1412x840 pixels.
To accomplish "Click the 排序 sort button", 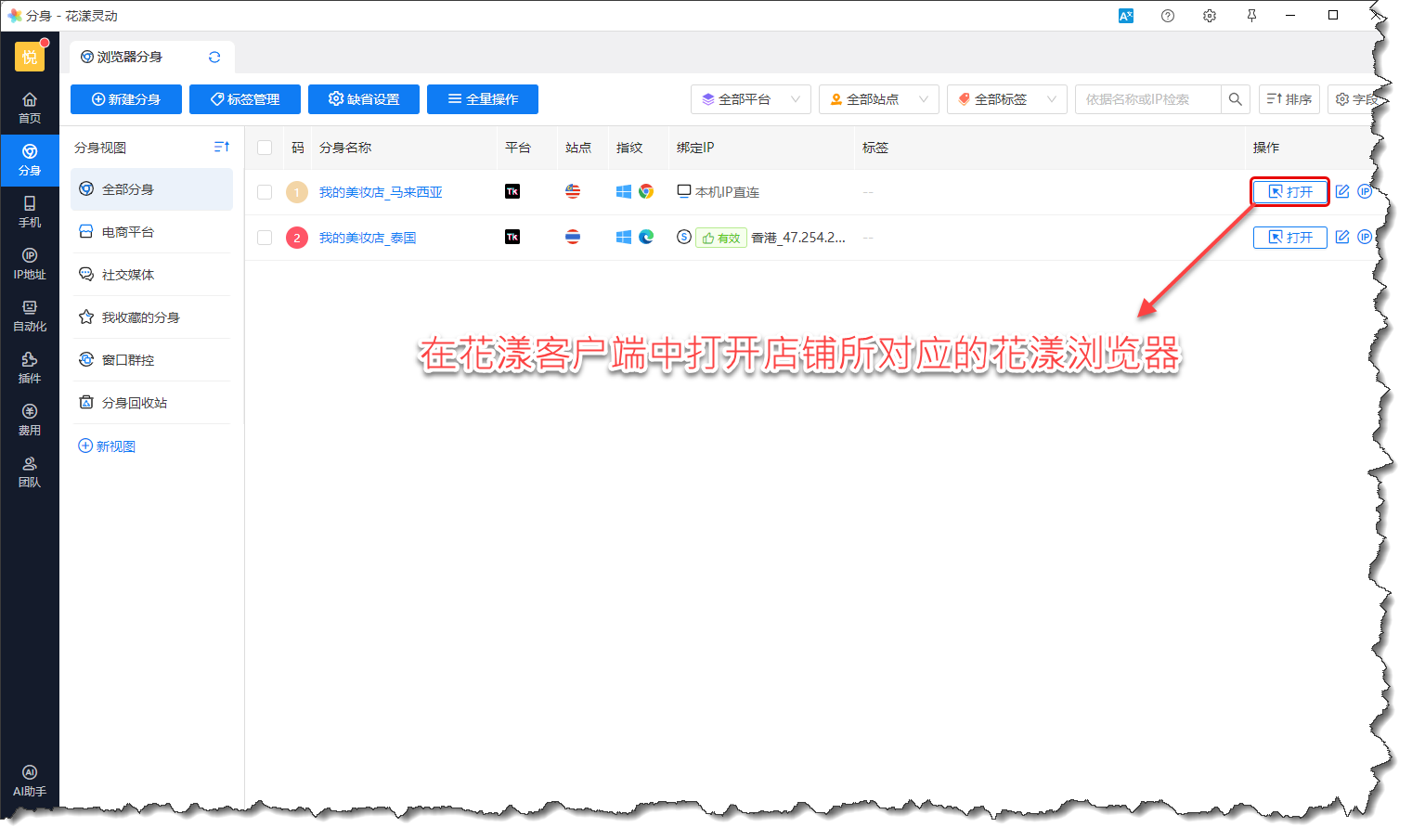I will [1289, 99].
